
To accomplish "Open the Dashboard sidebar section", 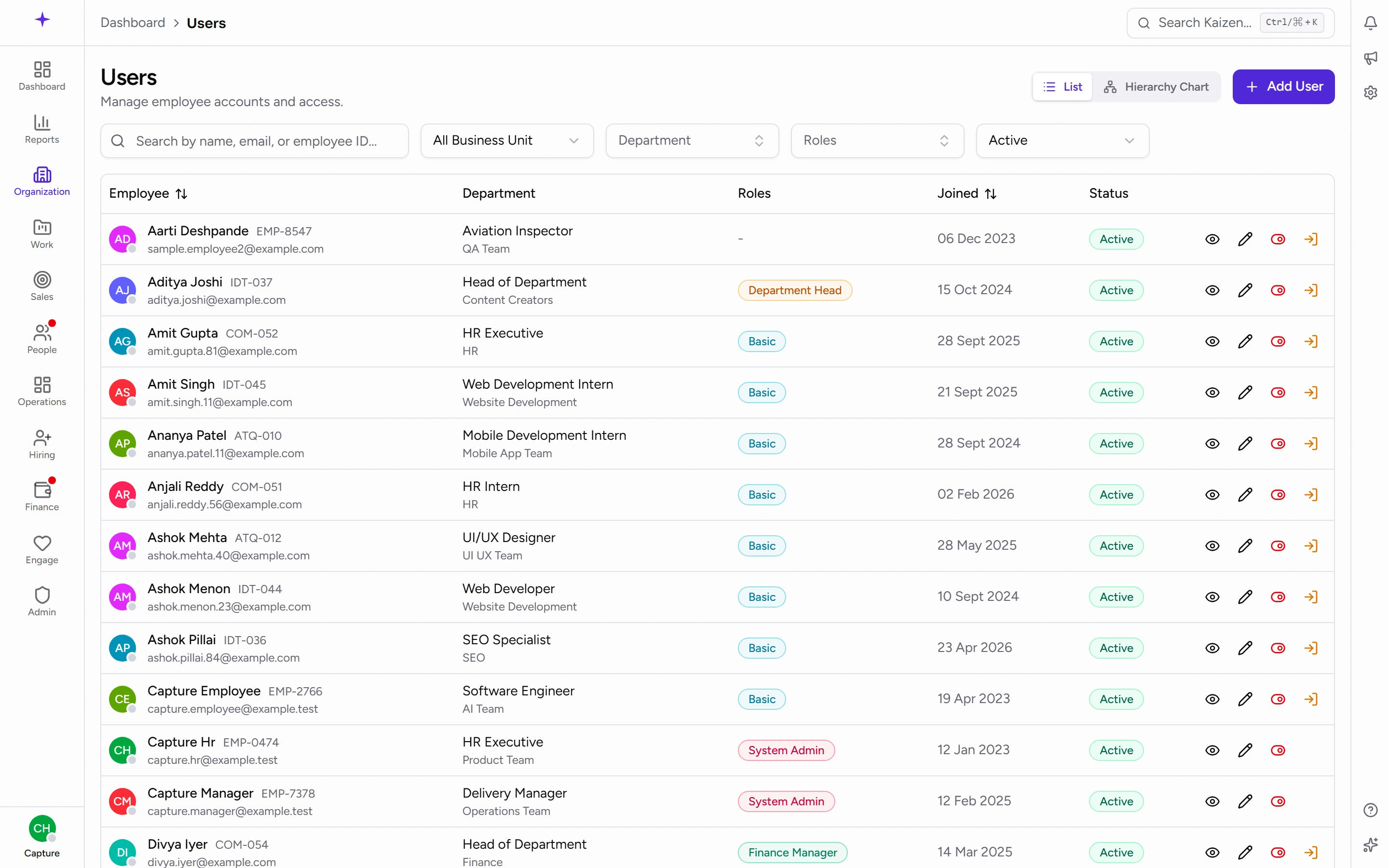I will [x=42, y=76].
